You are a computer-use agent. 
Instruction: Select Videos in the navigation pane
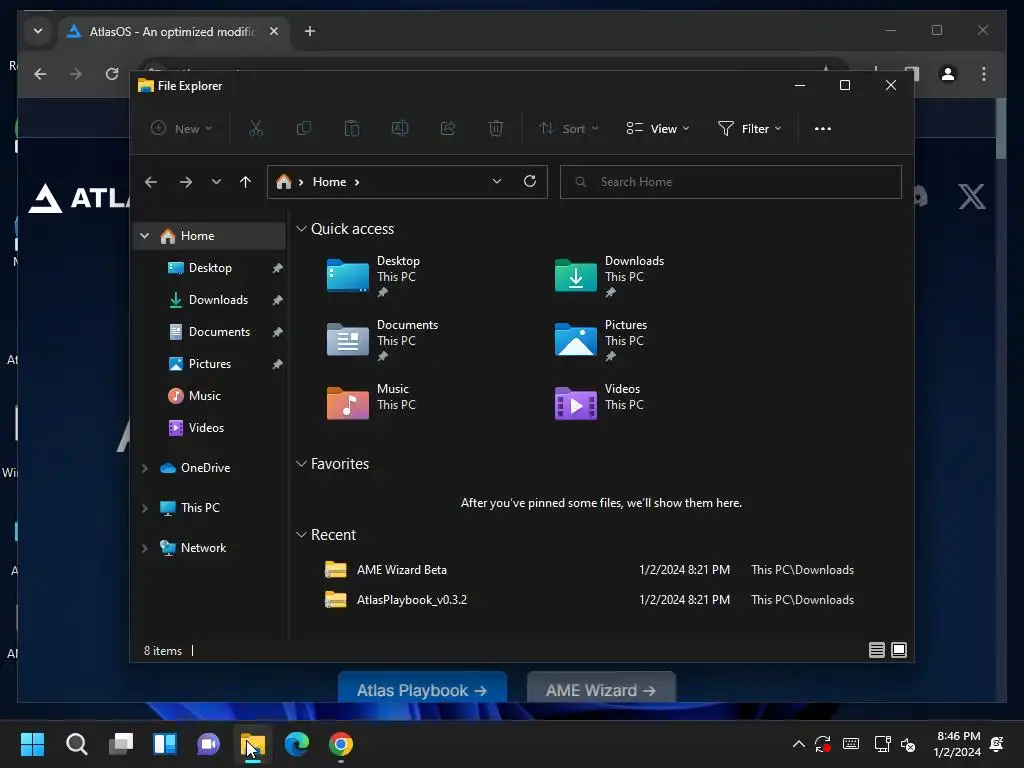pyautogui.click(x=210, y=428)
